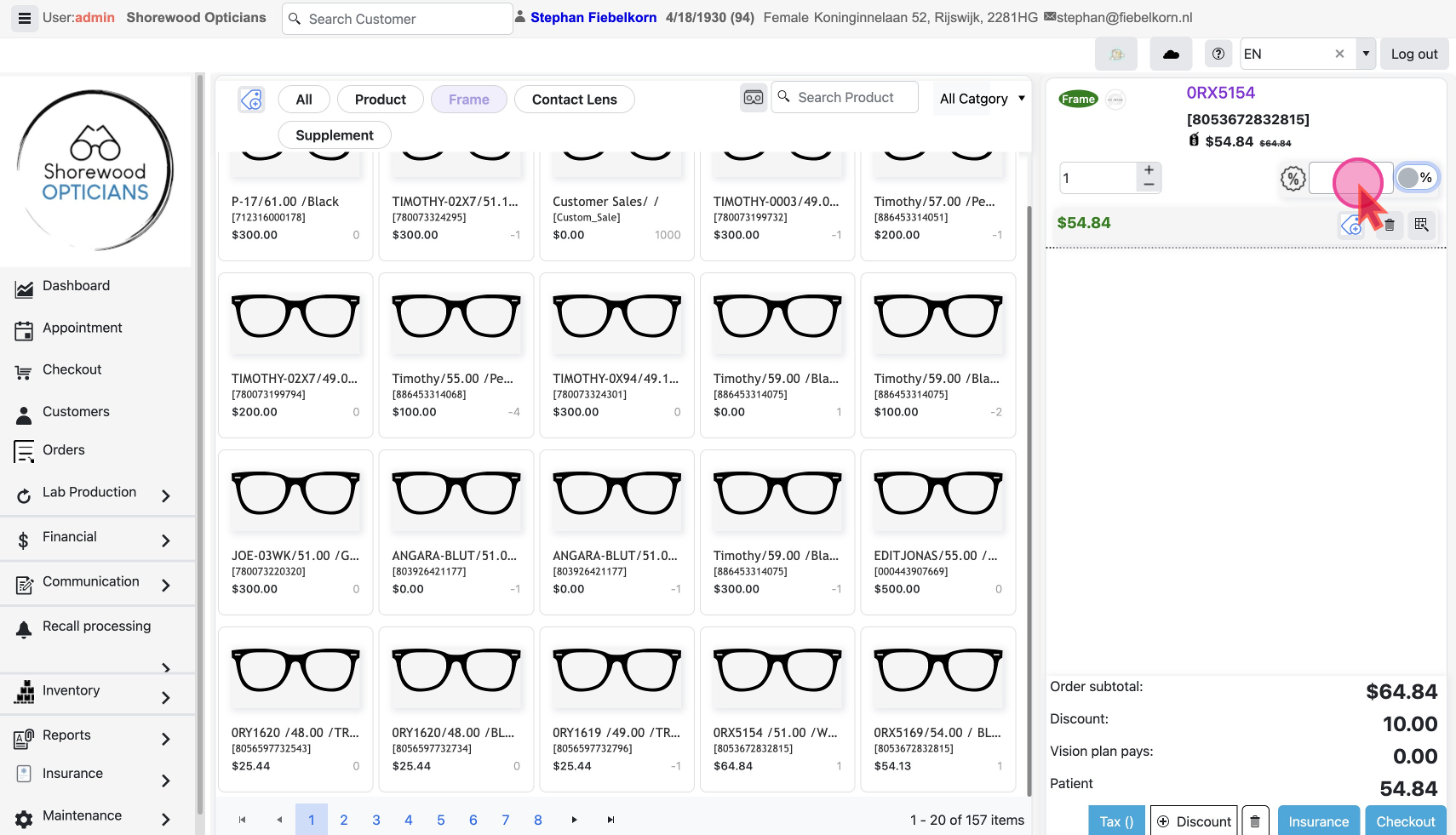Open the All Catgory dropdown
1456x835 pixels.
981,99
